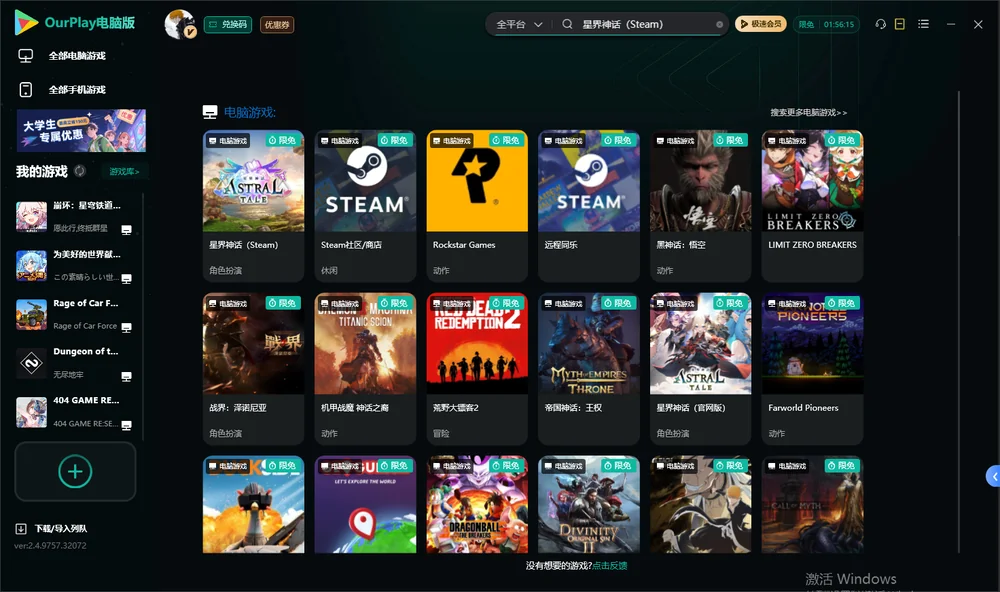The width and height of the screenshot is (1000, 592).
Task: Click 电脑游戏 tag on Farworld Pioneers card
Action: coord(787,304)
